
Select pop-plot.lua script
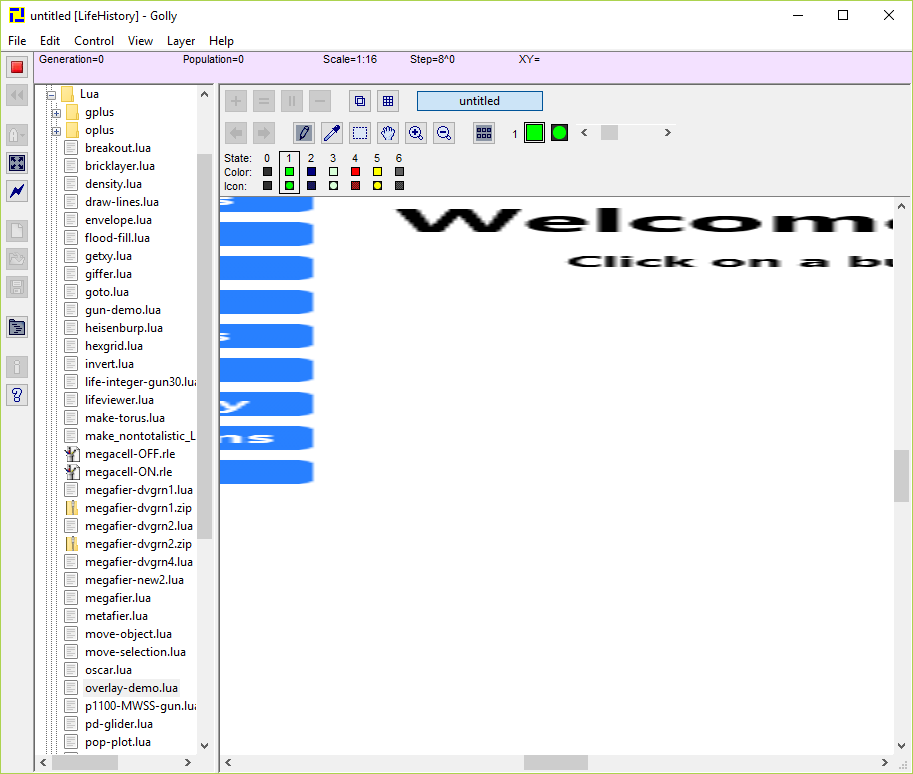pos(118,742)
